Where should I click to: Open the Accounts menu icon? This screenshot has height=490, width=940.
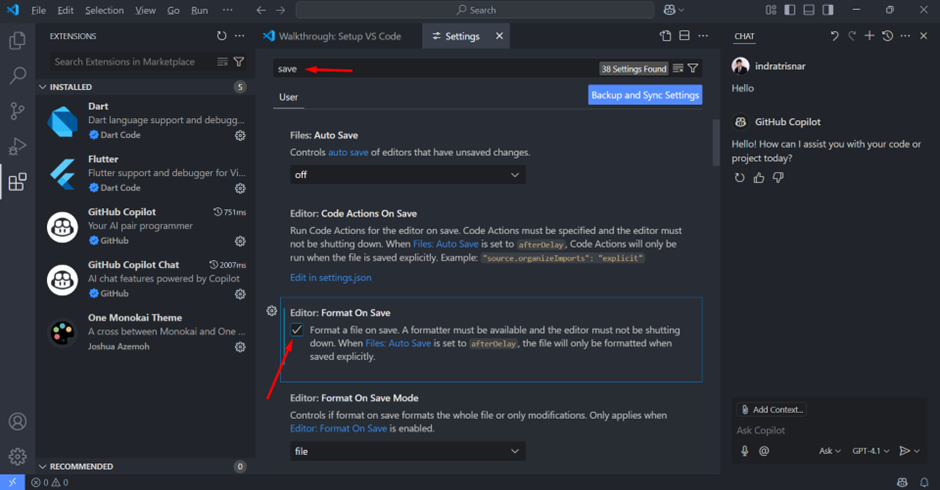pyautogui.click(x=17, y=422)
